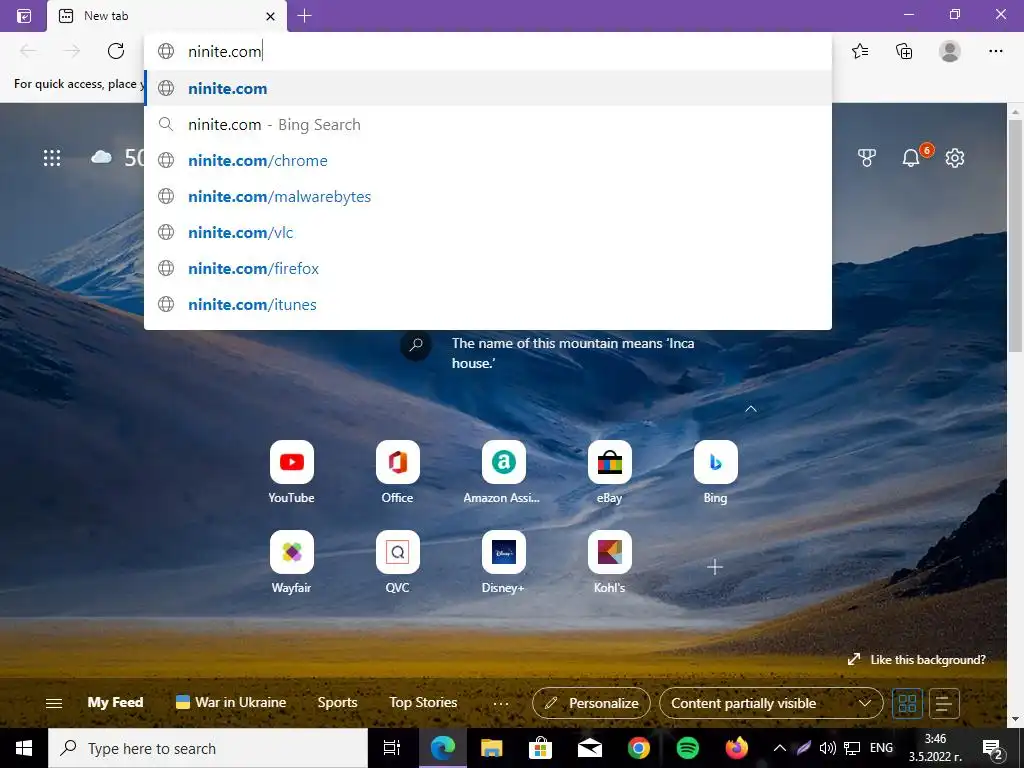Select ninite.com/malwarebytes suggestion
1024x768 pixels.
point(488,196)
